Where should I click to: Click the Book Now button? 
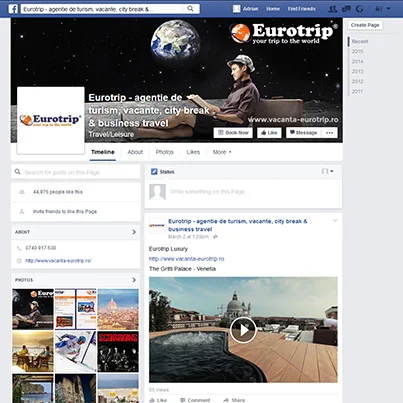click(233, 133)
